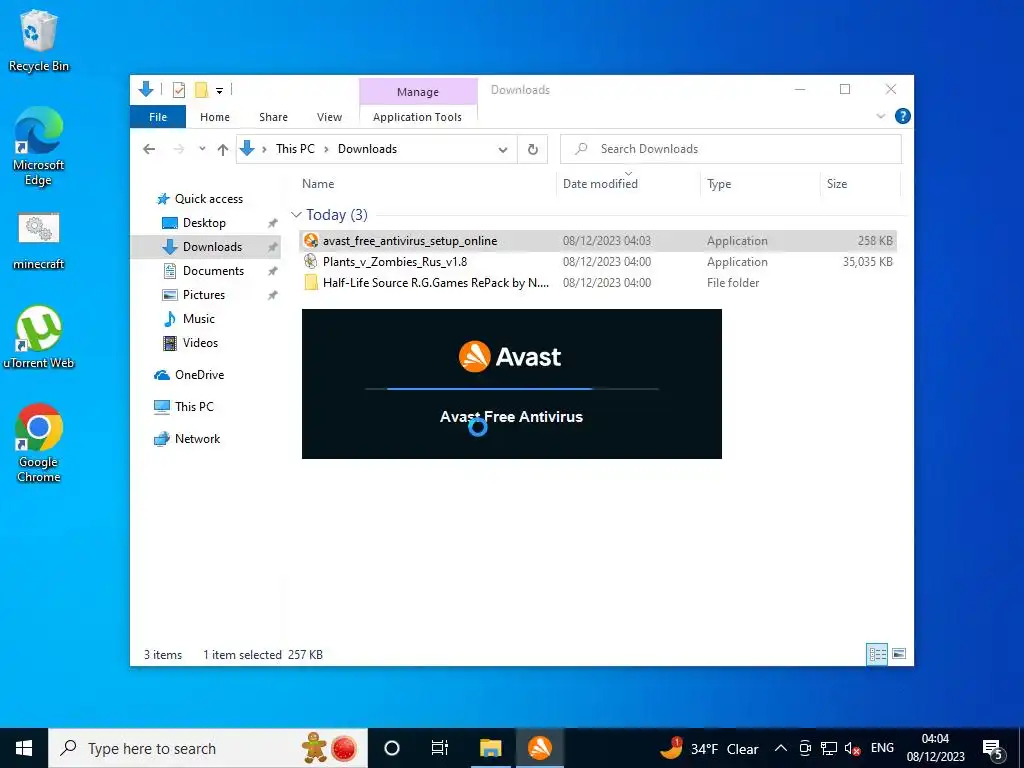Switch to the Home ribbon tab

(215, 117)
